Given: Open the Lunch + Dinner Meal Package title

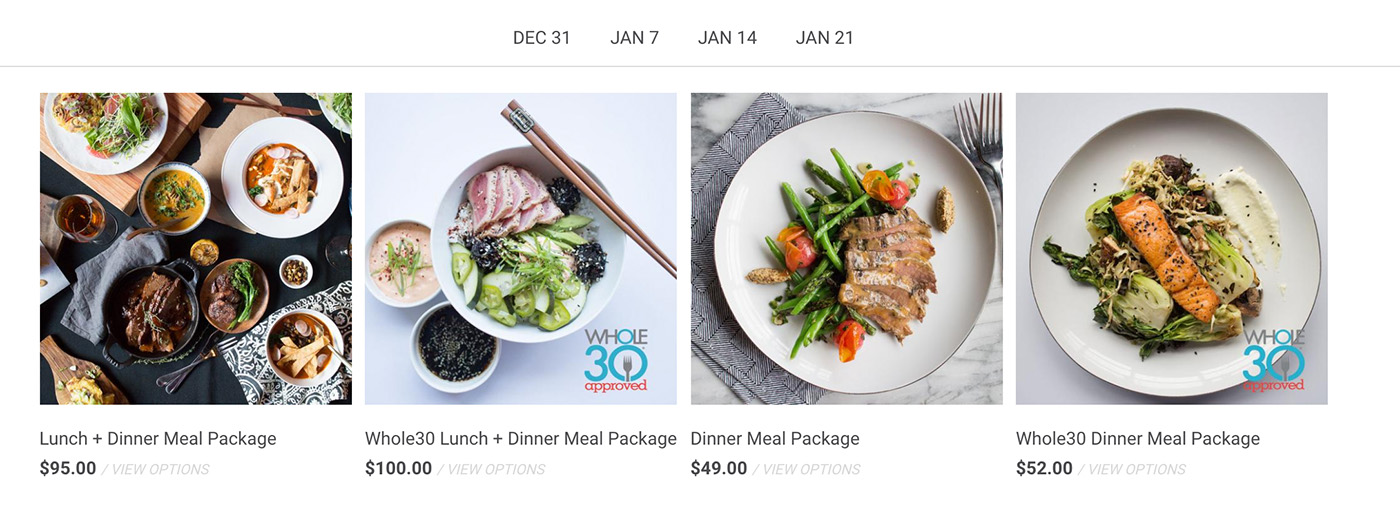Looking at the screenshot, I should pos(158,438).
